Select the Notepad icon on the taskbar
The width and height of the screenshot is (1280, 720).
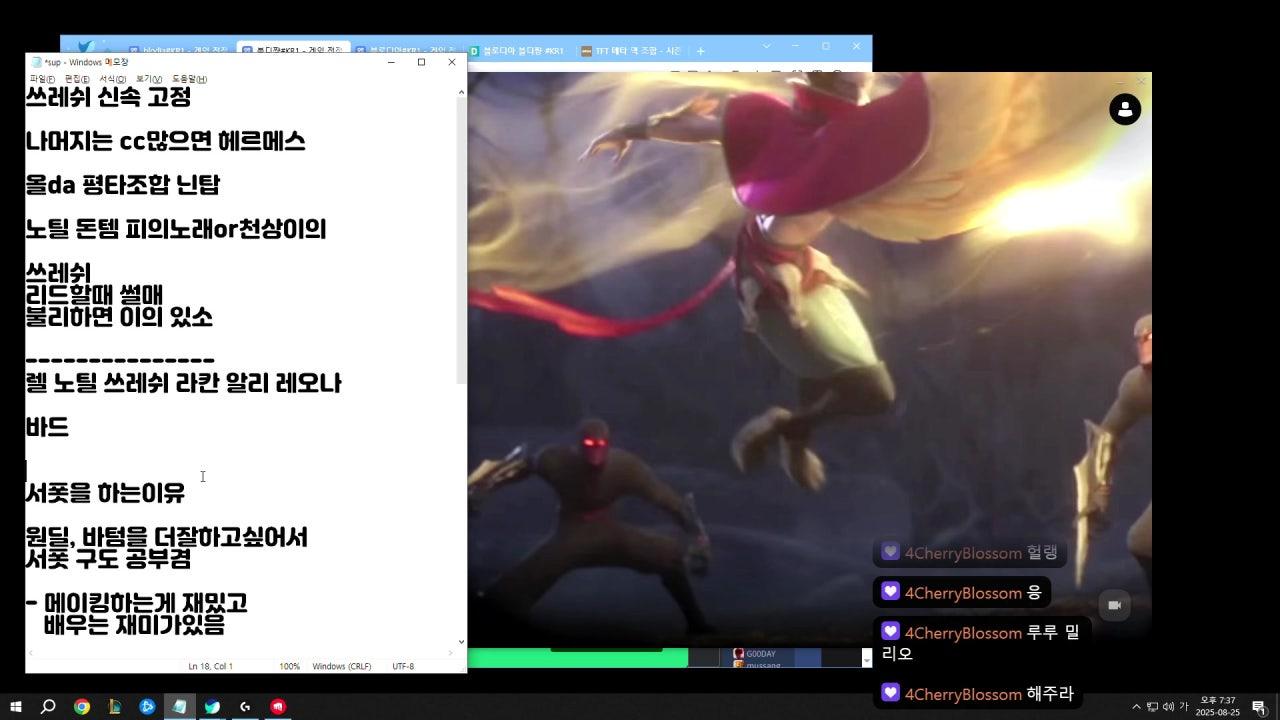coord(180,707)
